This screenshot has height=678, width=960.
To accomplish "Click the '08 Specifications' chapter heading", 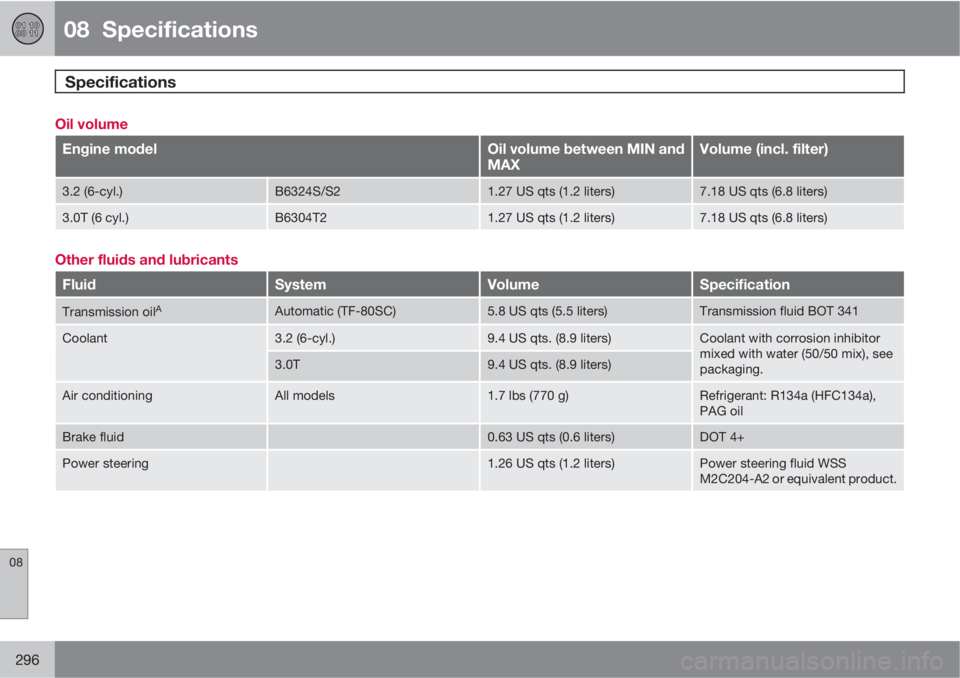I will point(160,29).
